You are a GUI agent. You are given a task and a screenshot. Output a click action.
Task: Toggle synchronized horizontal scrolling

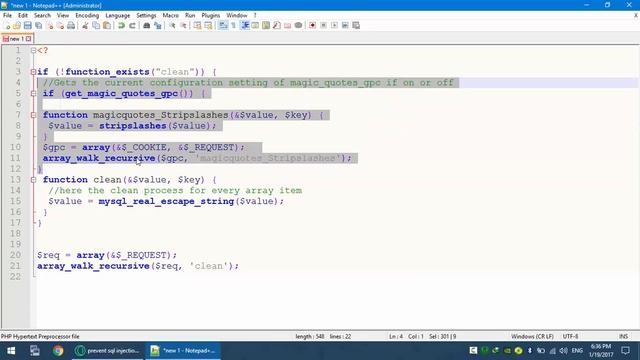[x=208, y=25]
